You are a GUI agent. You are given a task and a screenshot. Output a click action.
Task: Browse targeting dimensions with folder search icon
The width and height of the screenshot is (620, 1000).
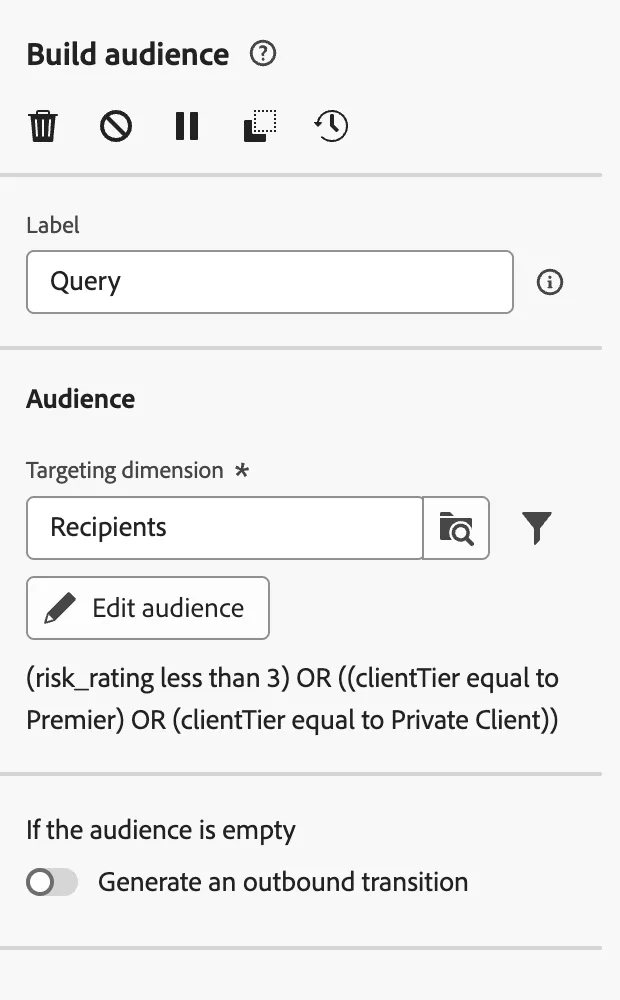pyautogui.click(x=456, y=528)
